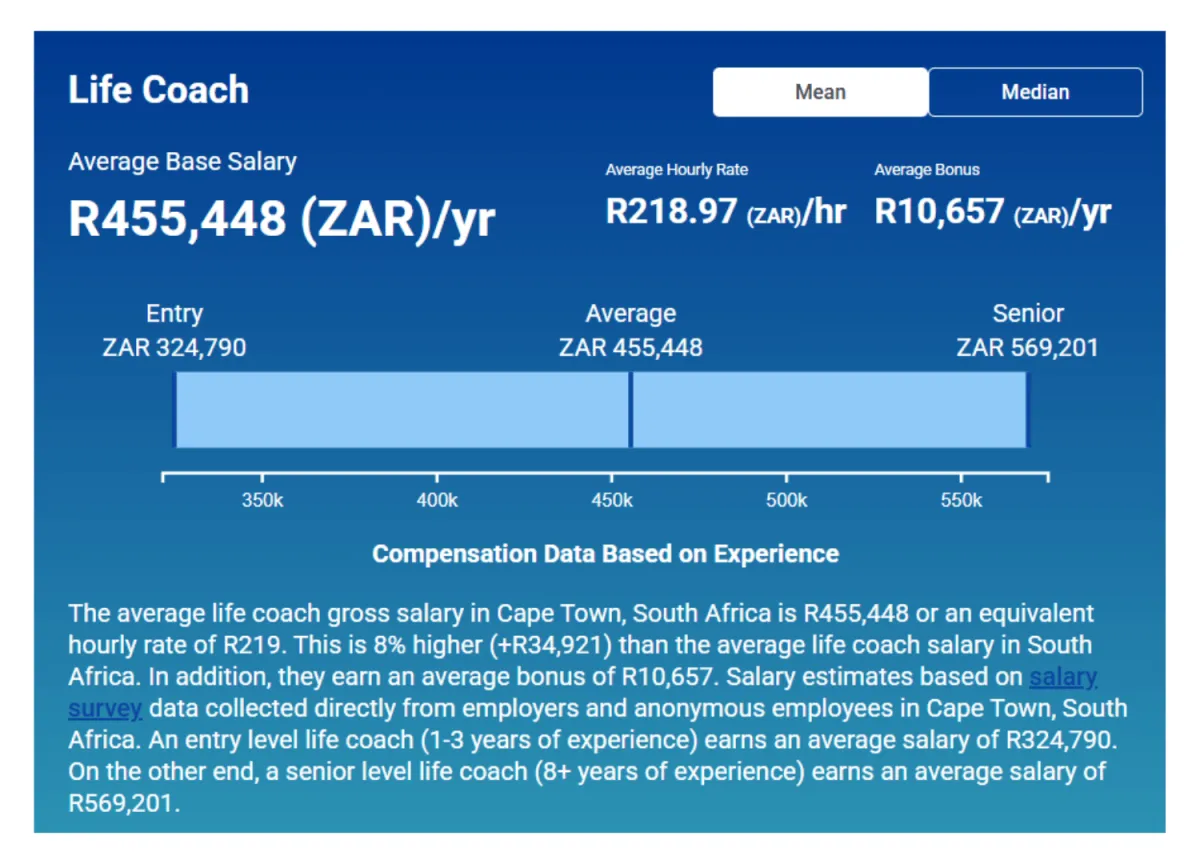Click the Entry-to-Average bar segment
This screenshot has height=864, width=1200.
point(402,410)
